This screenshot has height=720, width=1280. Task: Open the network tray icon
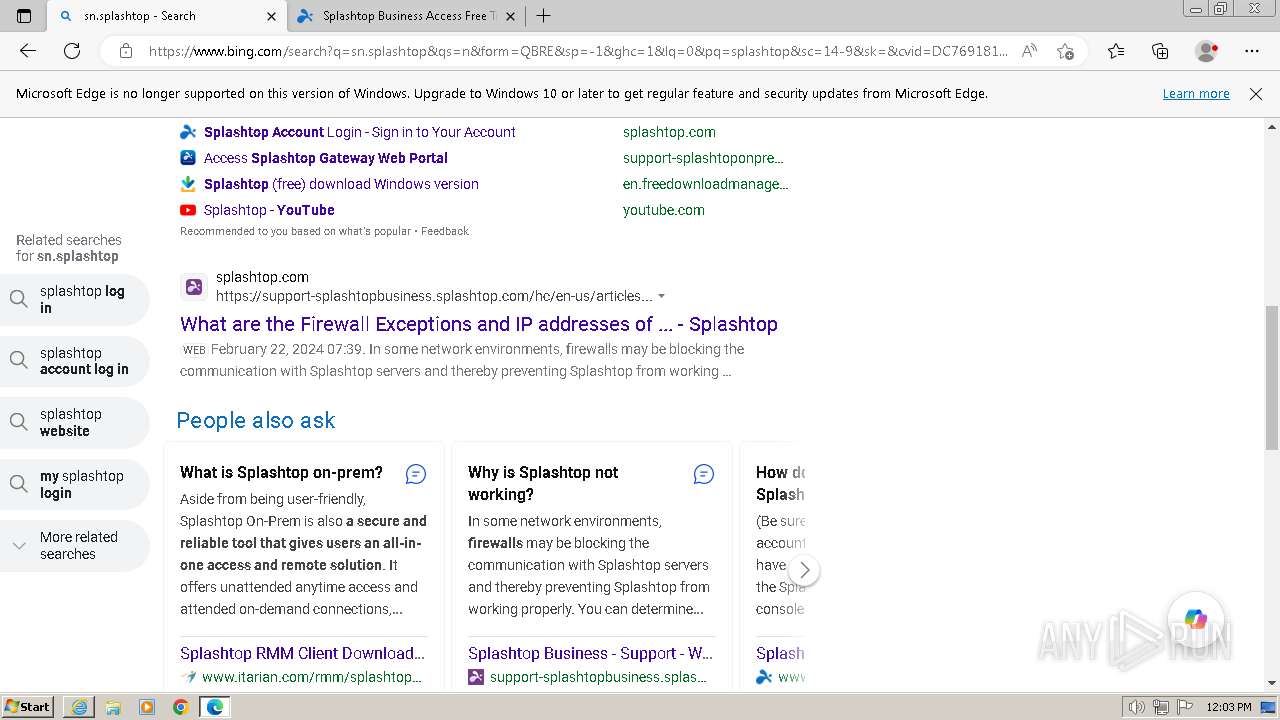[x=1161, y=707]
